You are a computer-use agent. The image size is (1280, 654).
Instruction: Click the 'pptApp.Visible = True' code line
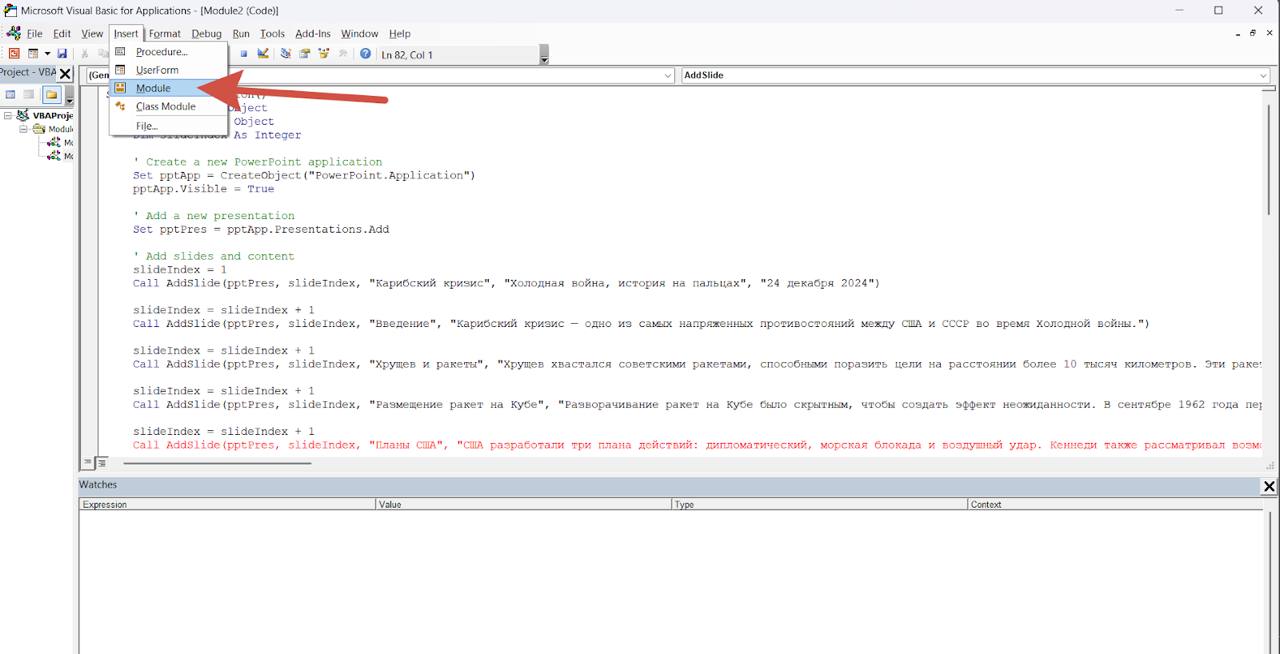coord(203,189)
